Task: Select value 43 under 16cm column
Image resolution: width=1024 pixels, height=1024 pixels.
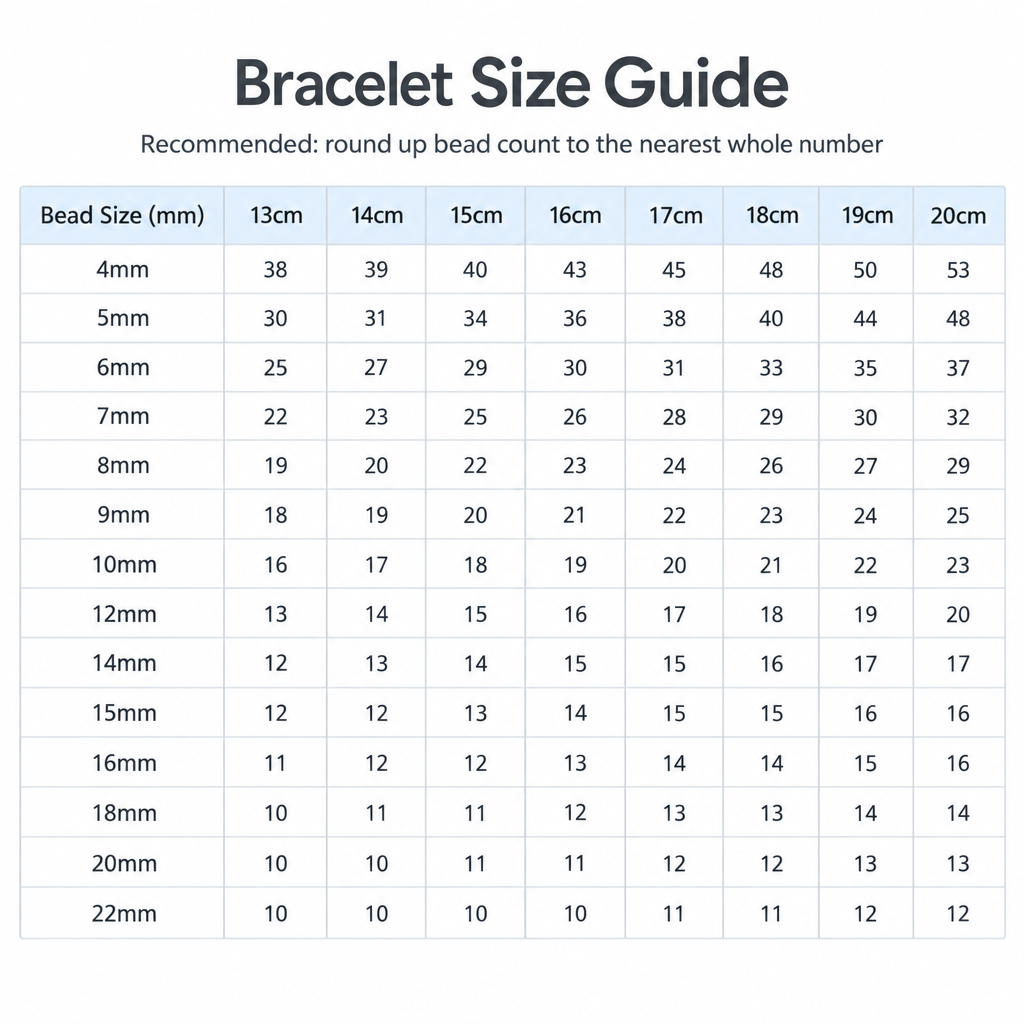Action: point(575,270)
